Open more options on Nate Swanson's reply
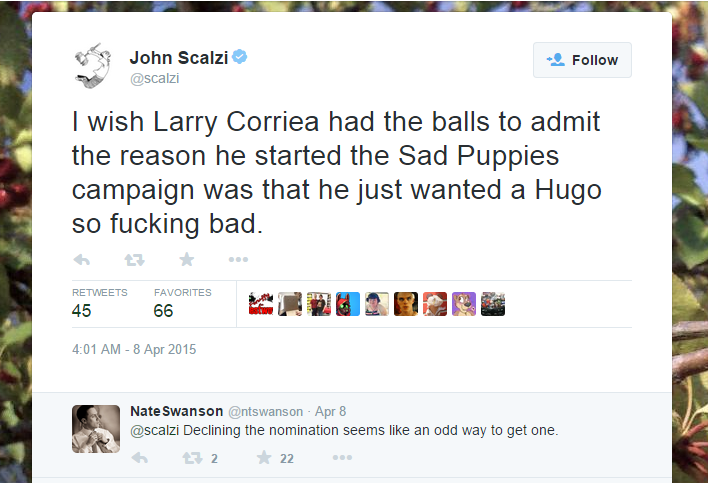Viewport: 708px width, 483px height. point(342,458)
